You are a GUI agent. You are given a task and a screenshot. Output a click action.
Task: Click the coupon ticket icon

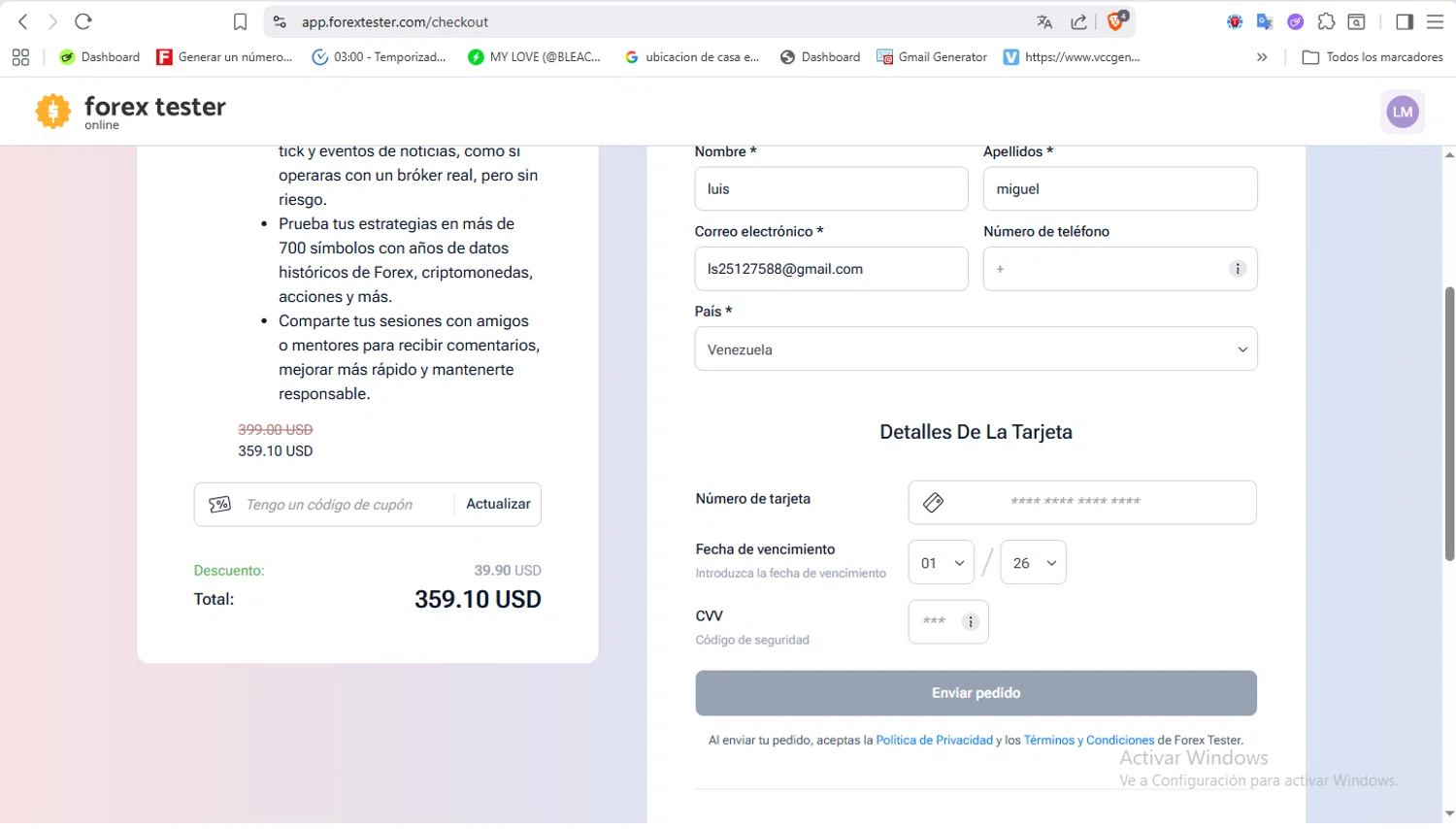pyautogui.click(x=220, y=505)
